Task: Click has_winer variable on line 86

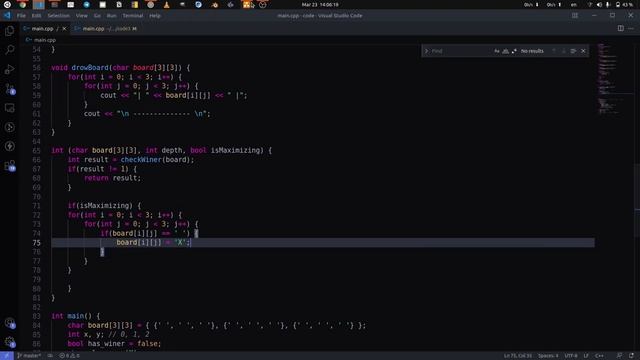Action: [106, 344]
